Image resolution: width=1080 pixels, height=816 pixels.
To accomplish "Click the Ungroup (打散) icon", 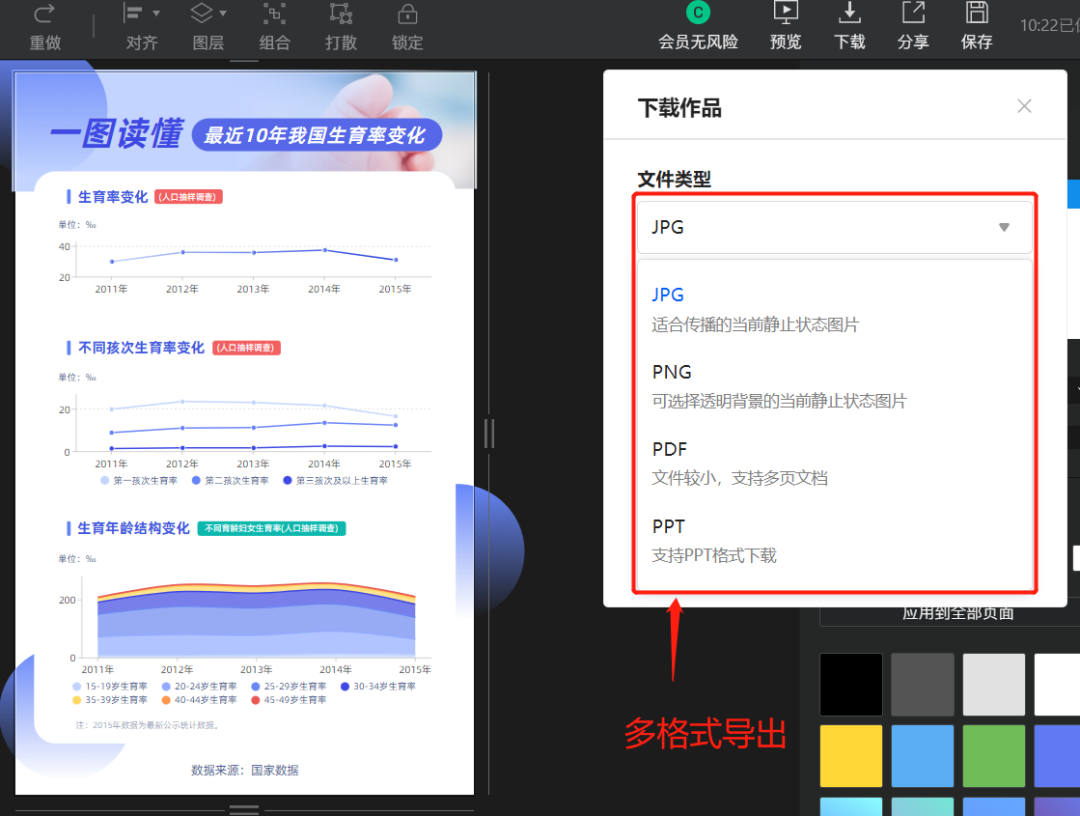I will point(341,14).
